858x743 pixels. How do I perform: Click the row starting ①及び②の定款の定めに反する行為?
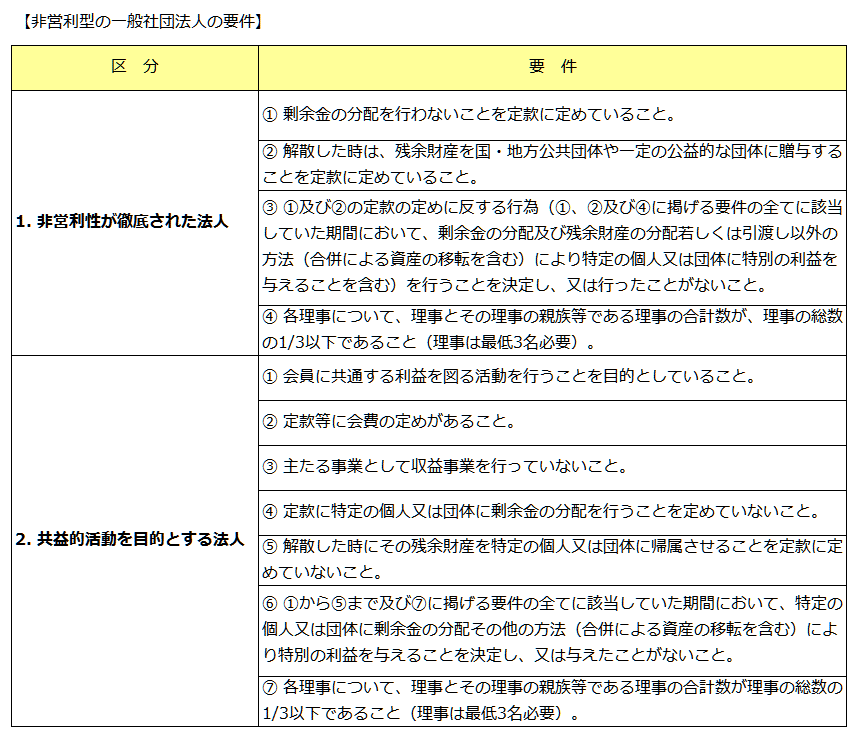point(553,248)
